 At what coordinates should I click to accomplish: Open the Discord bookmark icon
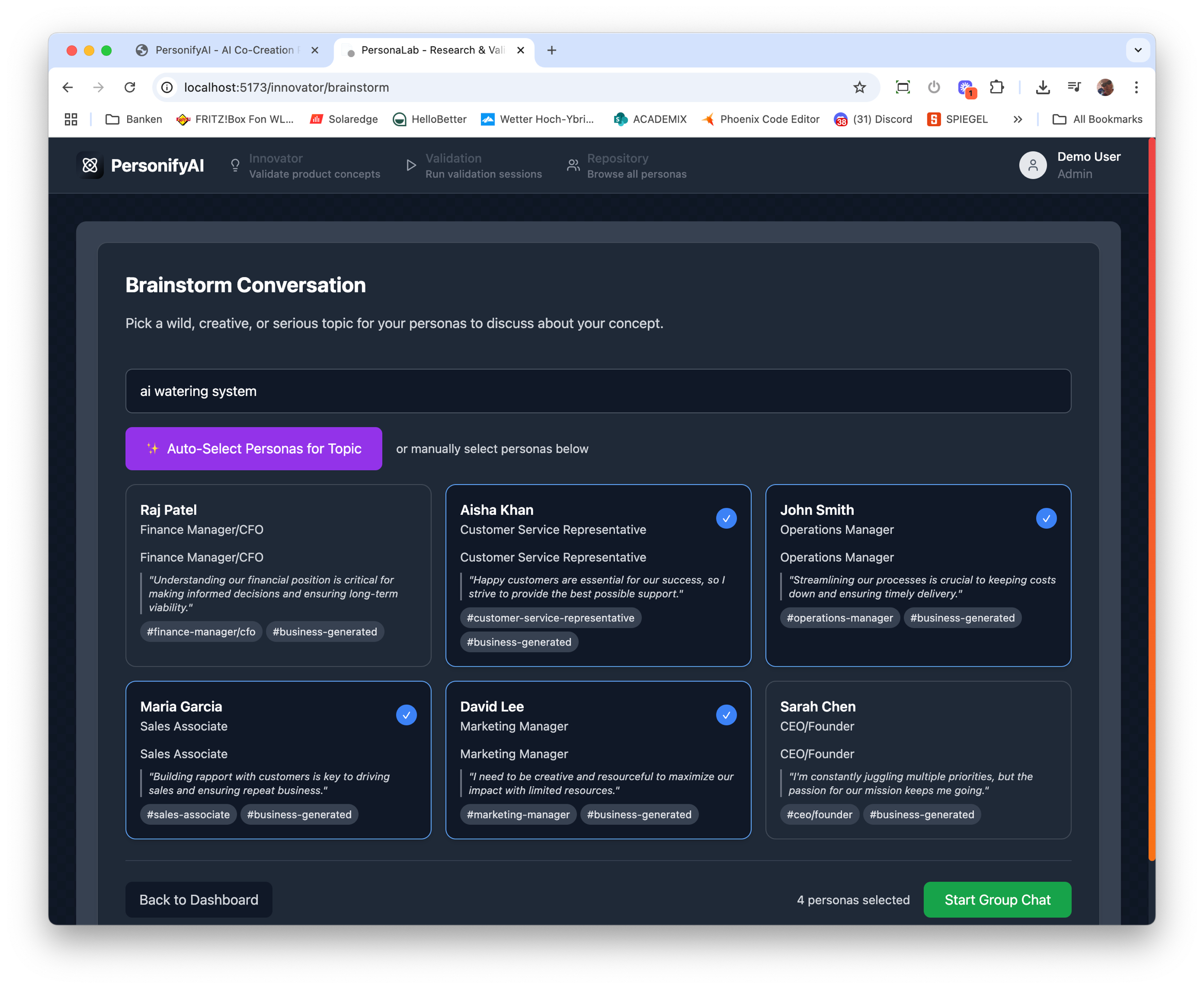[842, 119]
